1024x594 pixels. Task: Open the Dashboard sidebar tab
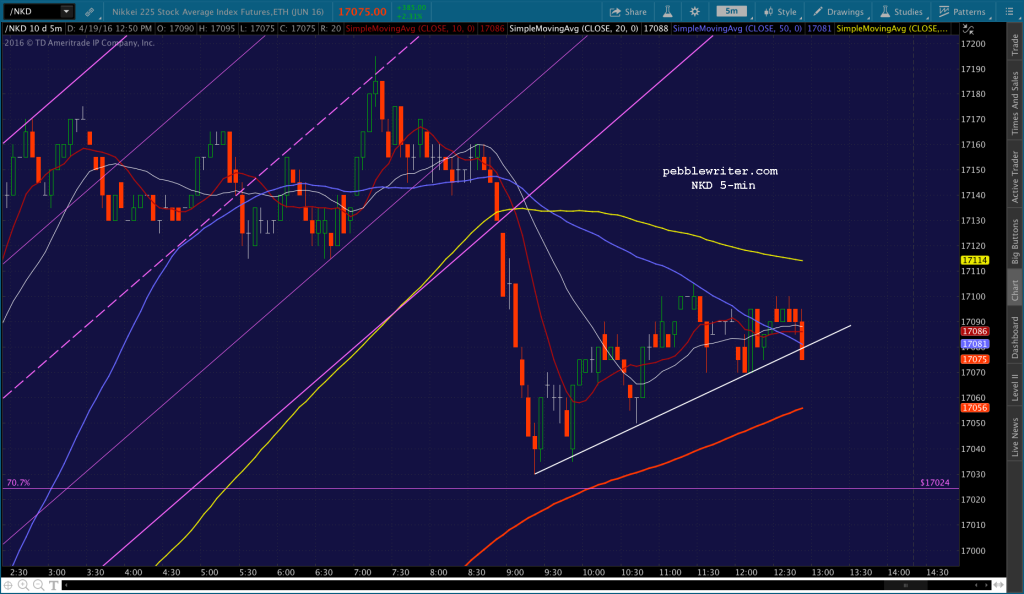tap(1015, 337)
